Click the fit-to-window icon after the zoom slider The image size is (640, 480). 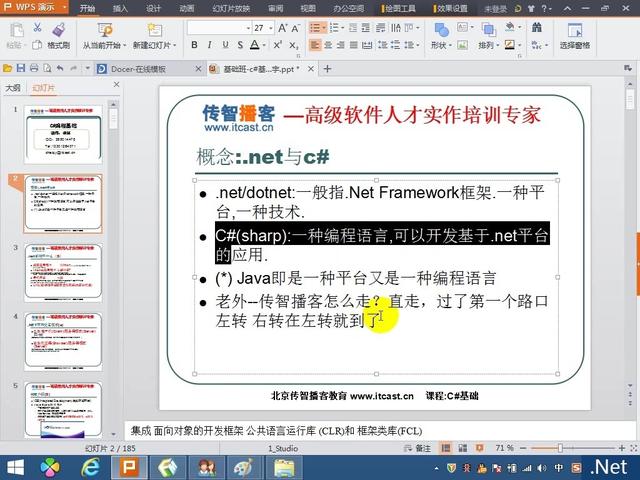633,448
